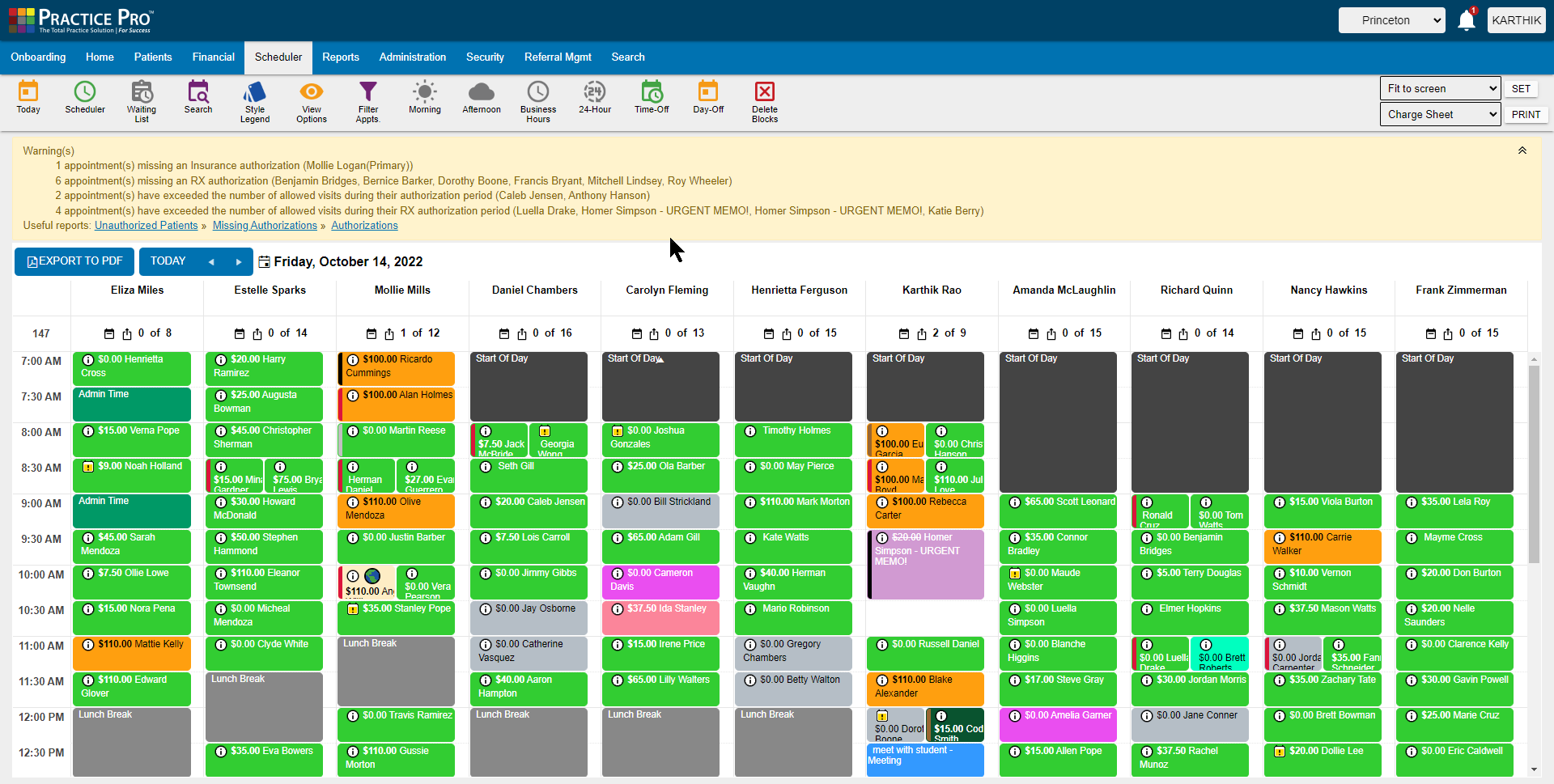Screen dimensions: 1554x784
Task: Click EXPORT TO PDF button
Action: point(74,261)
